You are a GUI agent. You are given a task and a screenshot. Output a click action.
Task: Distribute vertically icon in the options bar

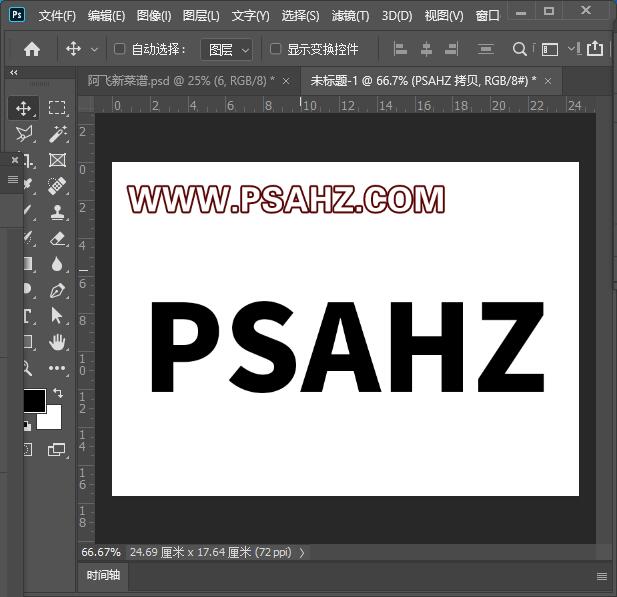pos(485,49)
